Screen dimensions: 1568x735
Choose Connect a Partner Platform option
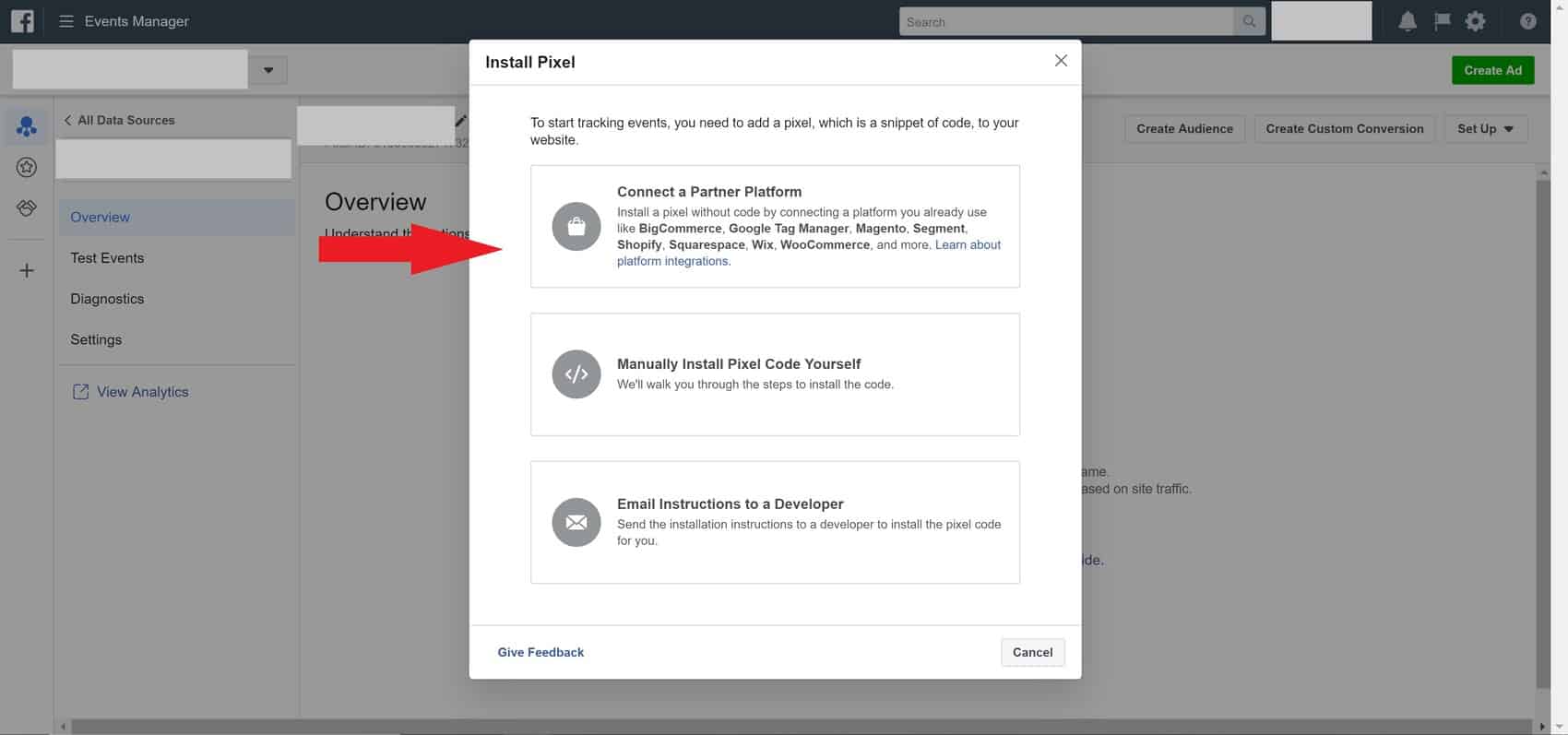coord(775,227)
